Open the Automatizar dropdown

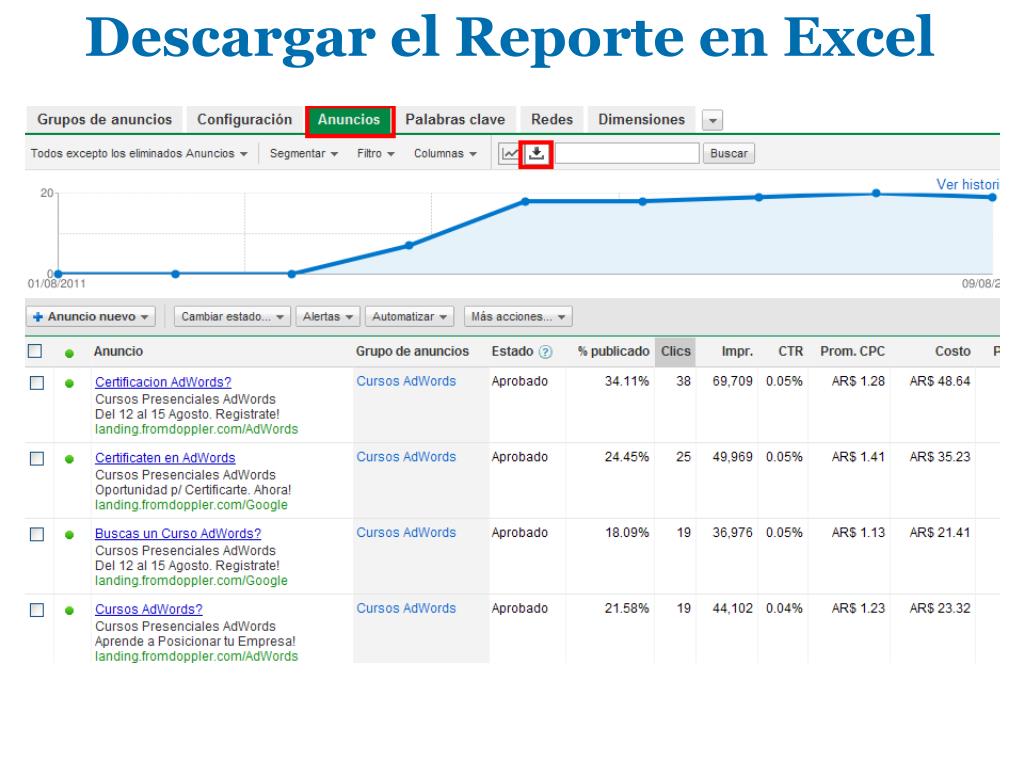pyautogui.click(x=409, y=317)
